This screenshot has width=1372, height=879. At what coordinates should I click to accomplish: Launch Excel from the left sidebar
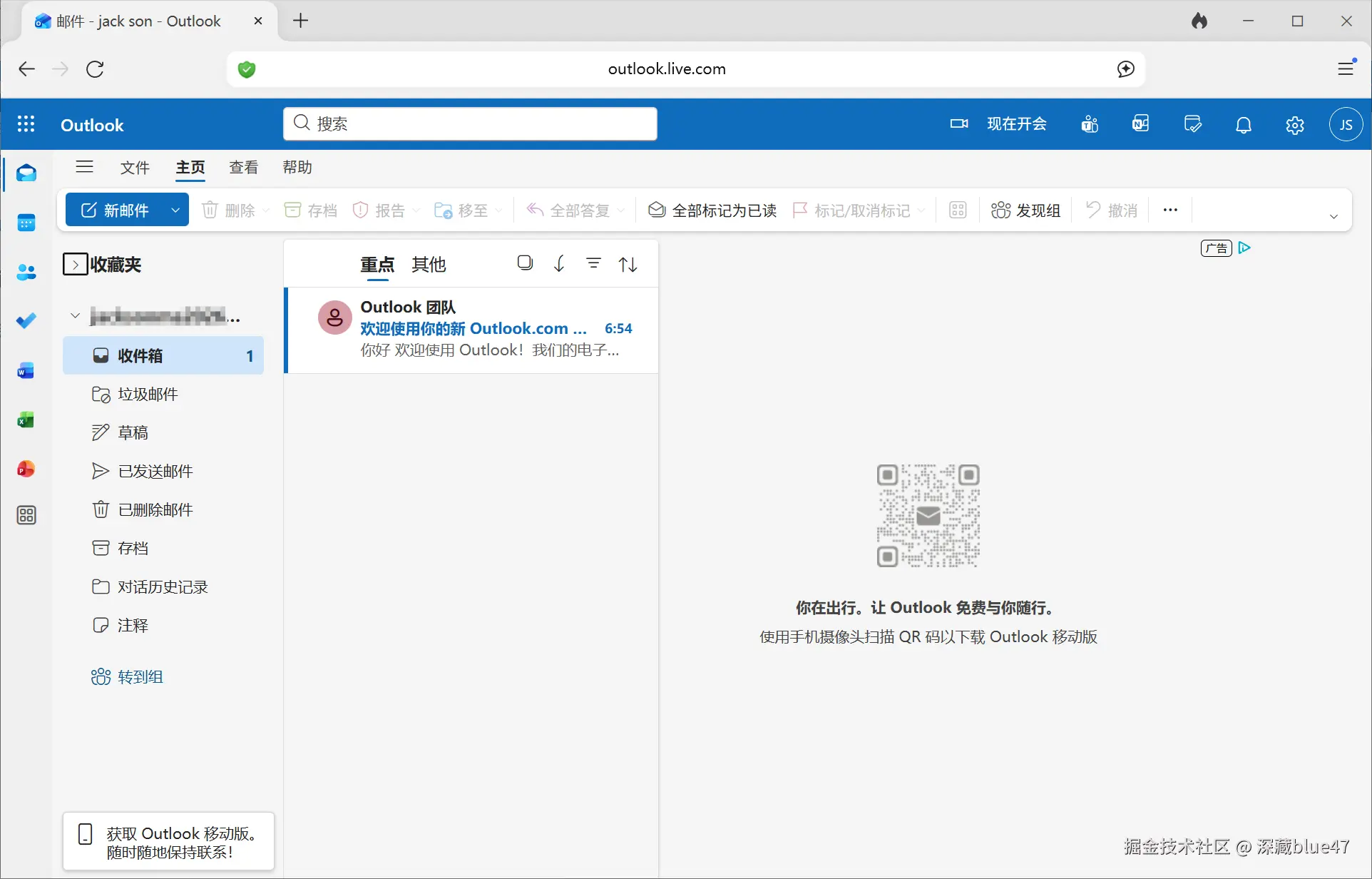pos(26,420)
